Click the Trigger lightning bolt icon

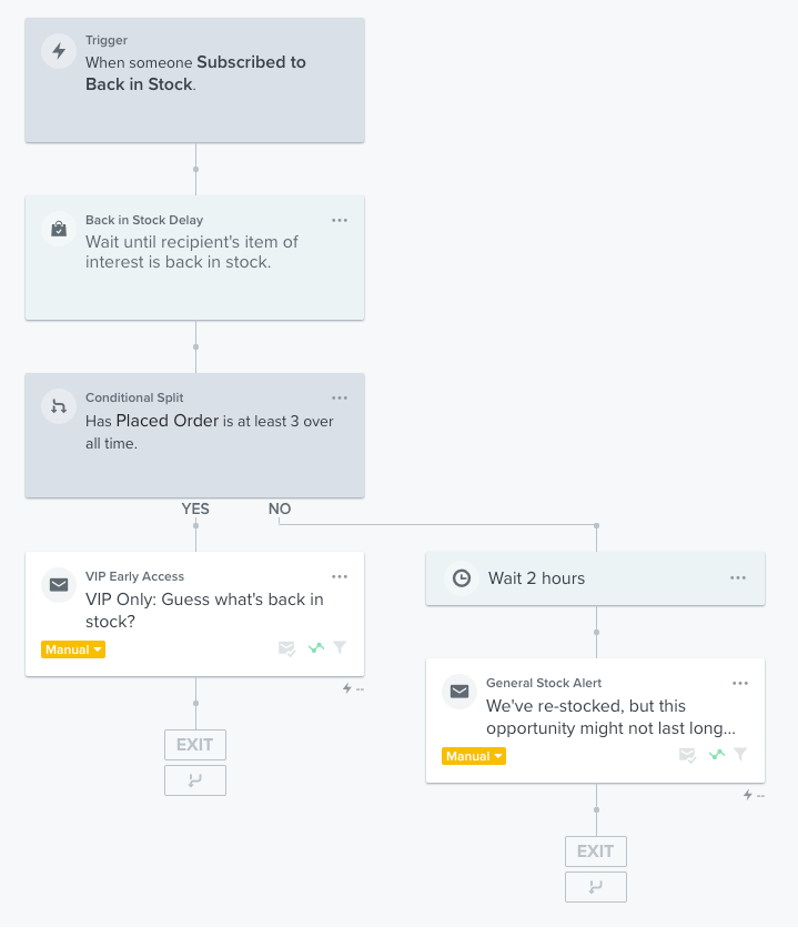[59, 52]
